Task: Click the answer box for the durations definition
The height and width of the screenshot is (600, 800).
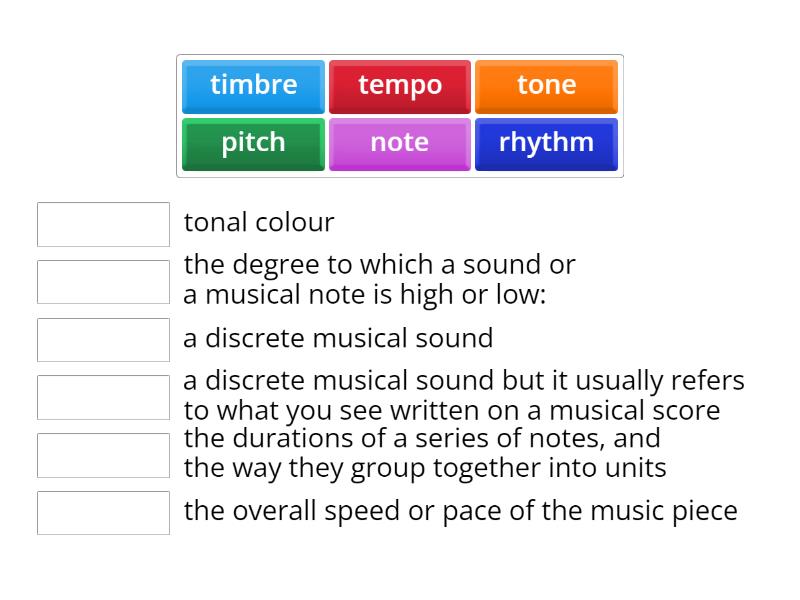Action: click(x=103, y=455)
